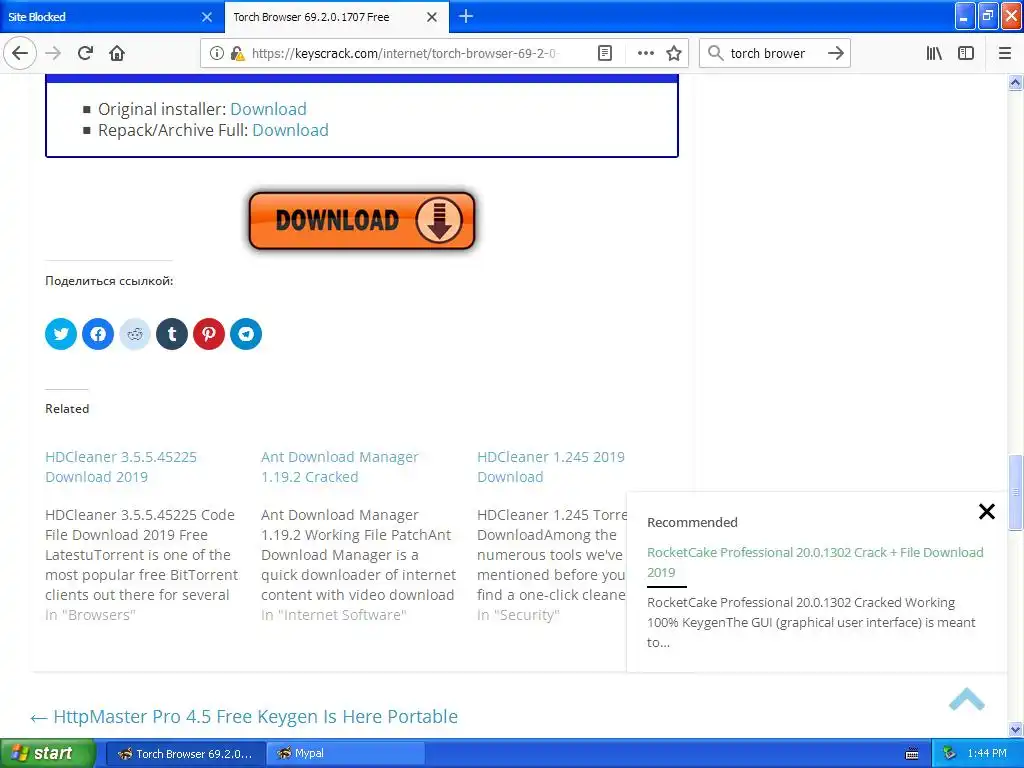Screen dimensions: 1024x768
Task: Open page actions three-dot menu
Action: tap(645, 54)
